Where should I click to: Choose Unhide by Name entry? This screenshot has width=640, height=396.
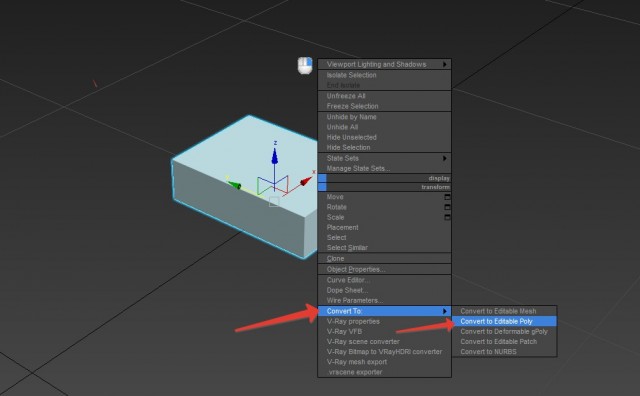click(x=384, y=117)
